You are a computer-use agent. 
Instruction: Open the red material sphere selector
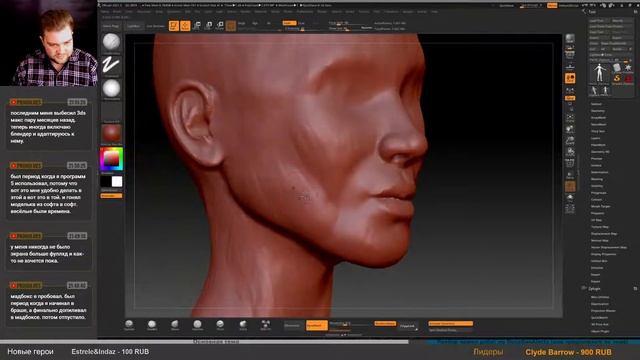coord(111,133)
